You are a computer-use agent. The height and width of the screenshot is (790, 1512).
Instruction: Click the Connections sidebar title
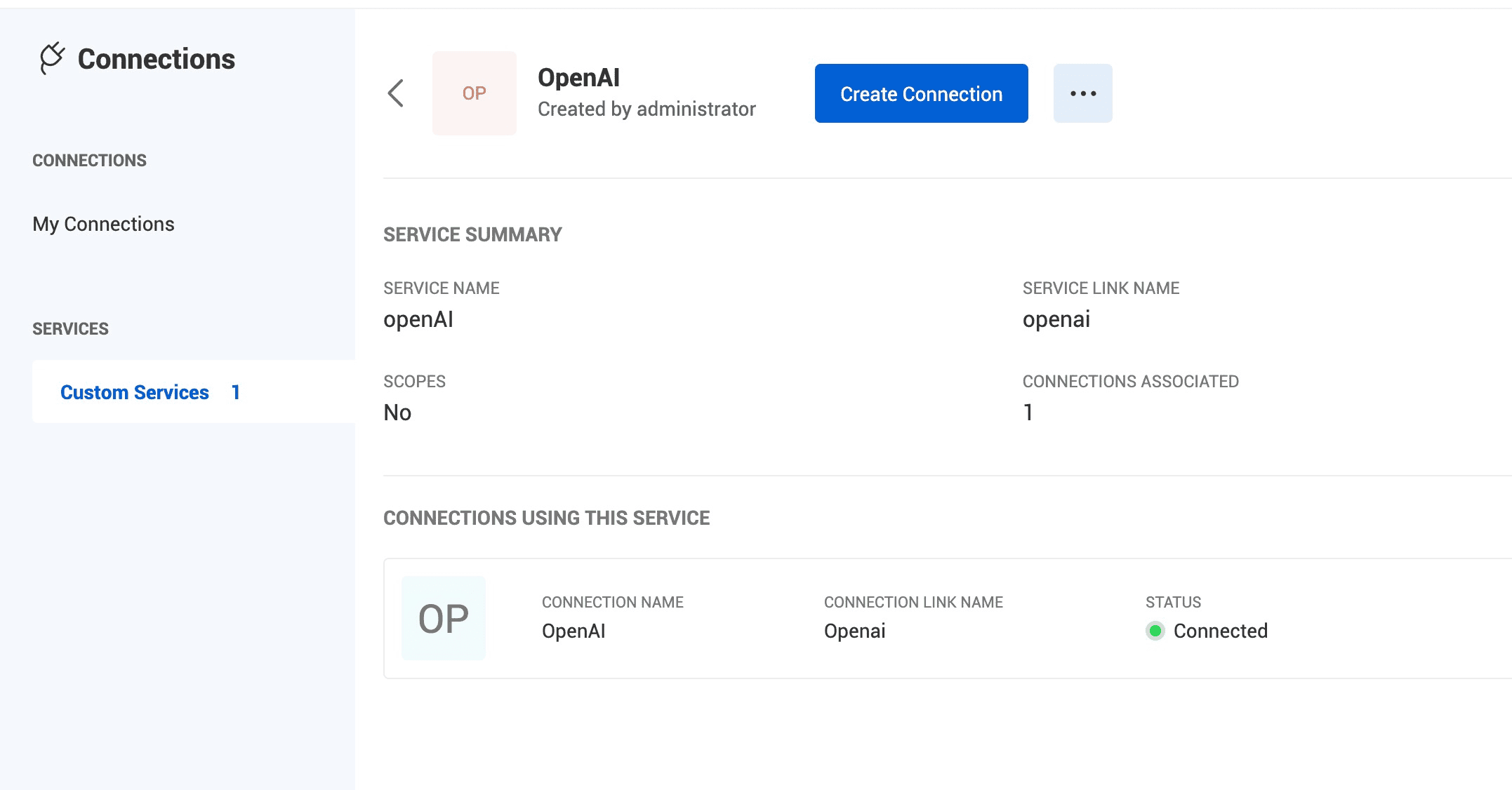point(156,59)
